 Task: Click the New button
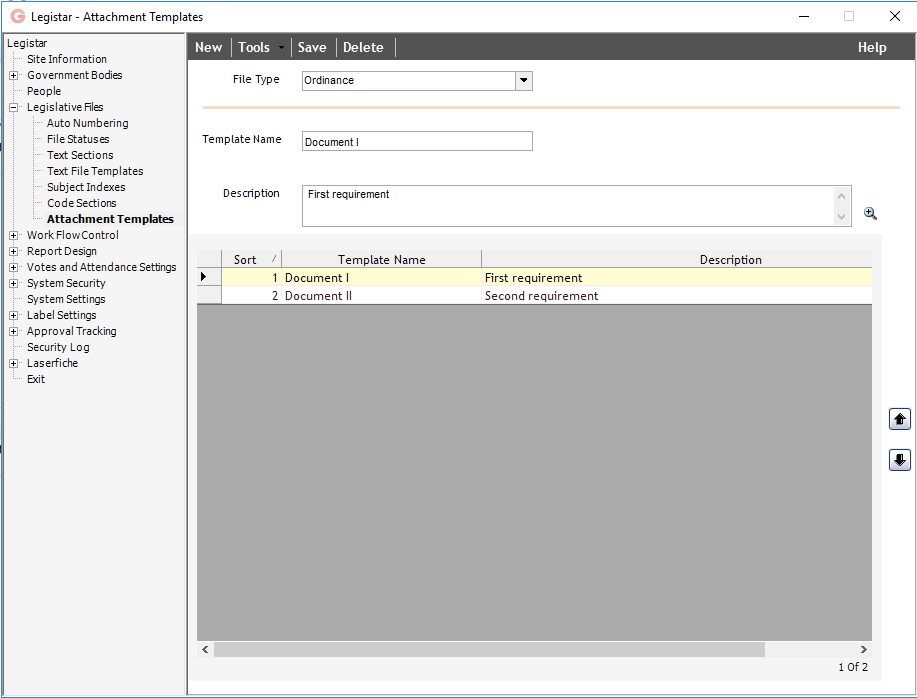coord(208,47)
